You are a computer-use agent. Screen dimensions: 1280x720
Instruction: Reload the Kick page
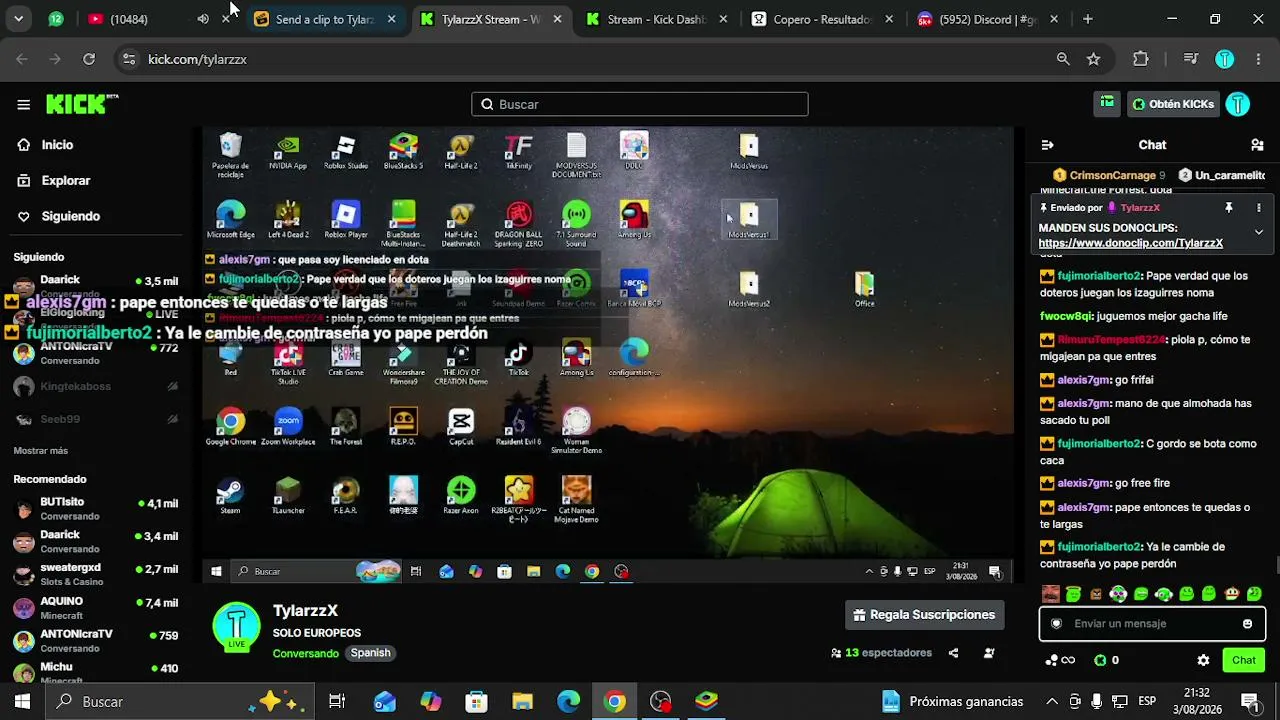point(89,59)
